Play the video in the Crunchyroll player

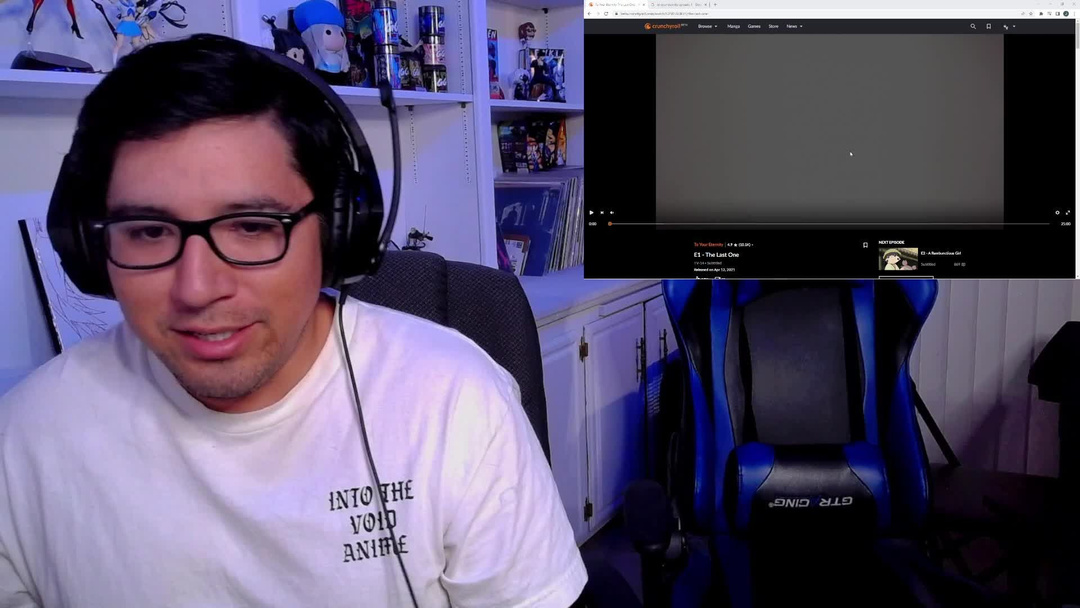(591, 212)
